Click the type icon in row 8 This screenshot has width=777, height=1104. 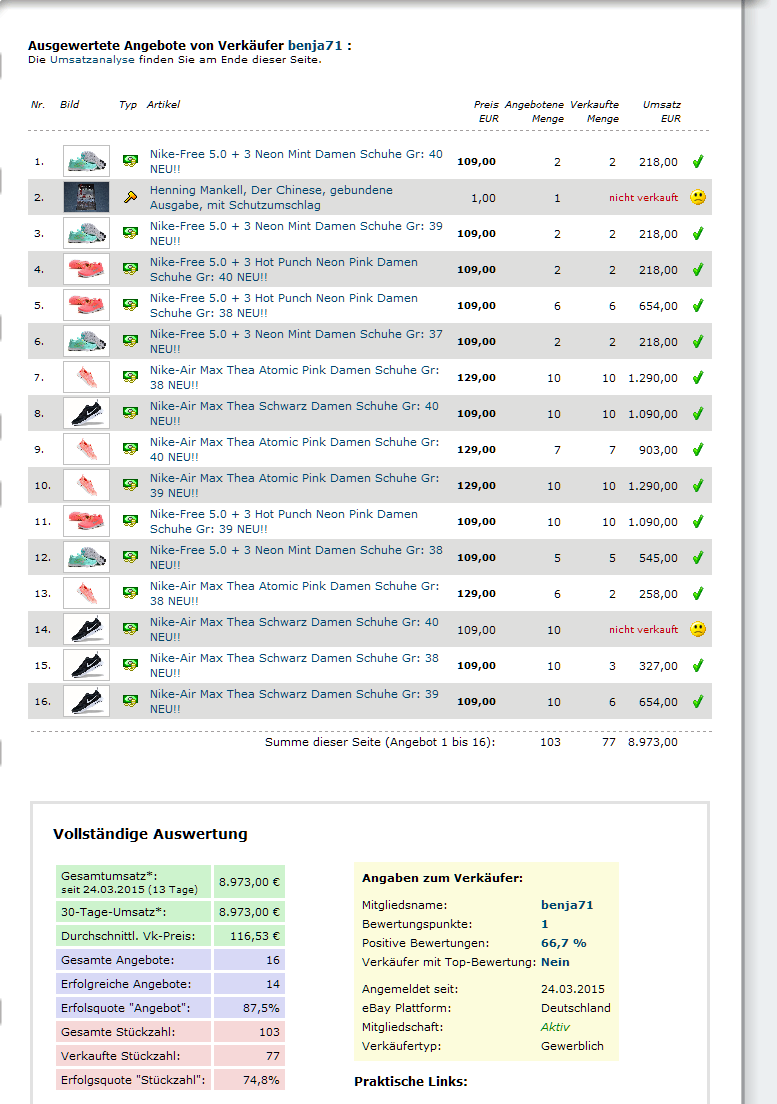tap(129, 413)
